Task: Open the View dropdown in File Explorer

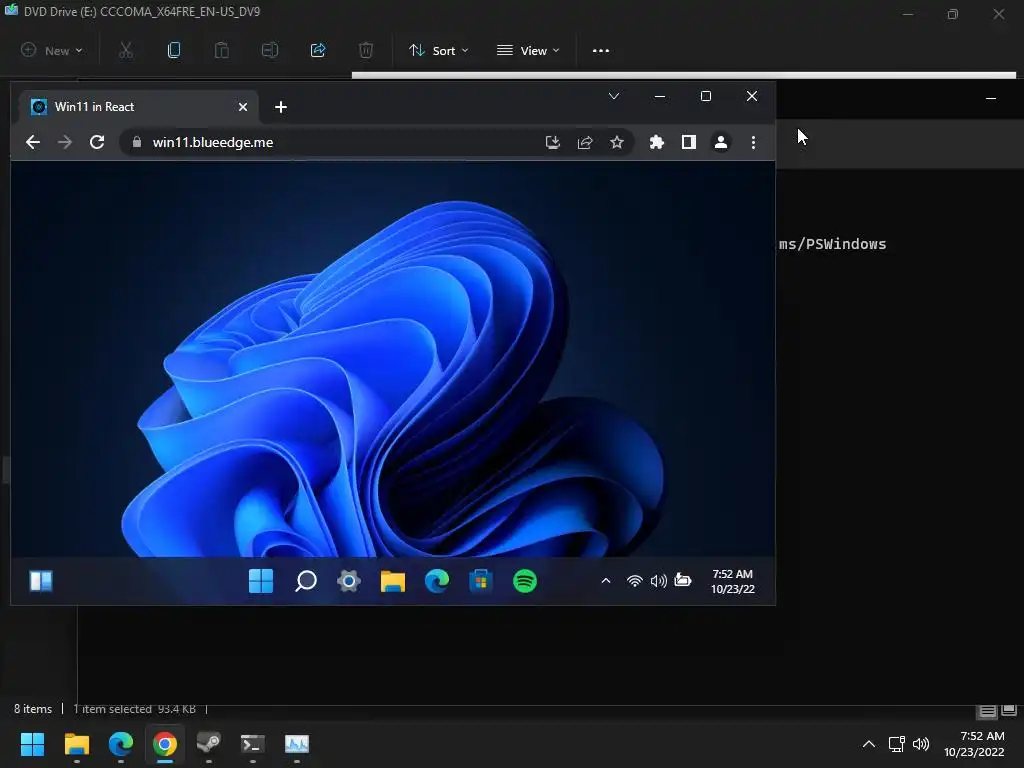Action: (528, 50)
